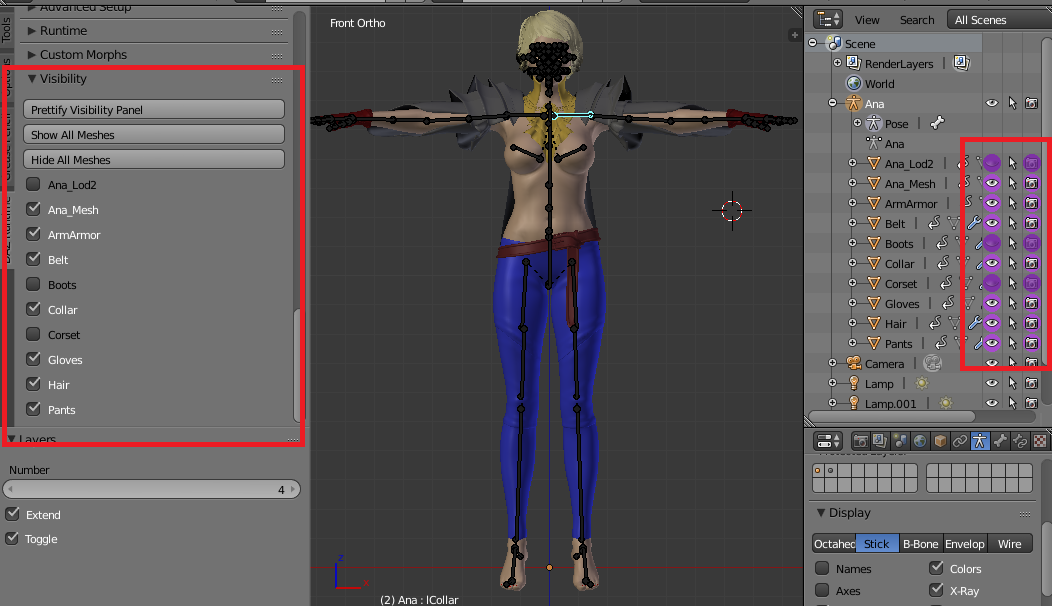The image size is (1052, 606).
Task: Open the Object Constraints properties tab
Action: point(960,441)
